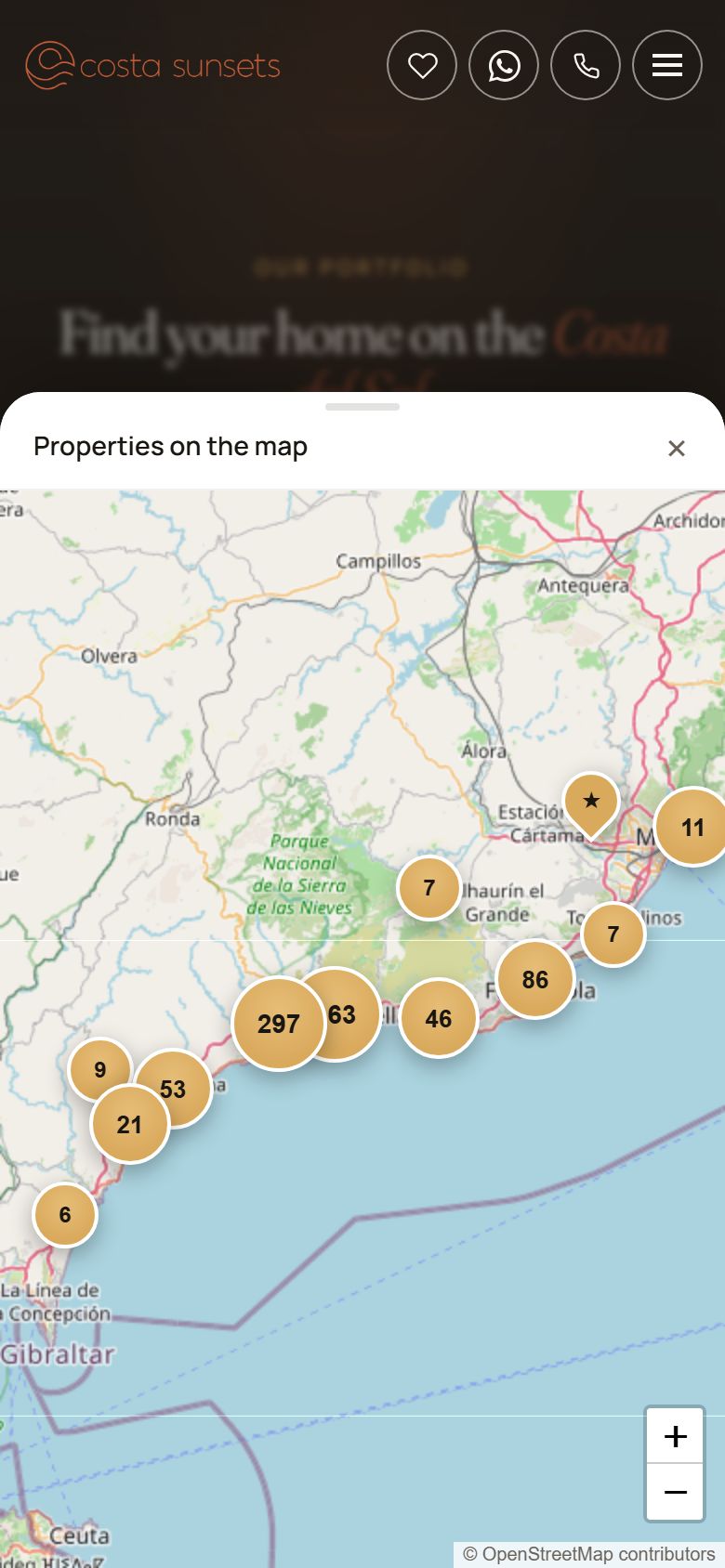This screenshot has width=725, height=1568.
Task: Click the Parque Nacional de la Sierra label
Action: point(299,874)
